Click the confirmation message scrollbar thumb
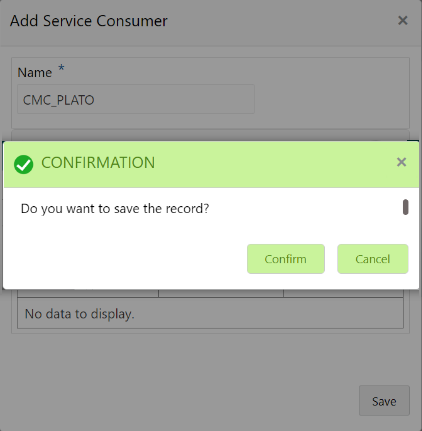The width and height of the screenshot is (422, 431). point(405,207)
